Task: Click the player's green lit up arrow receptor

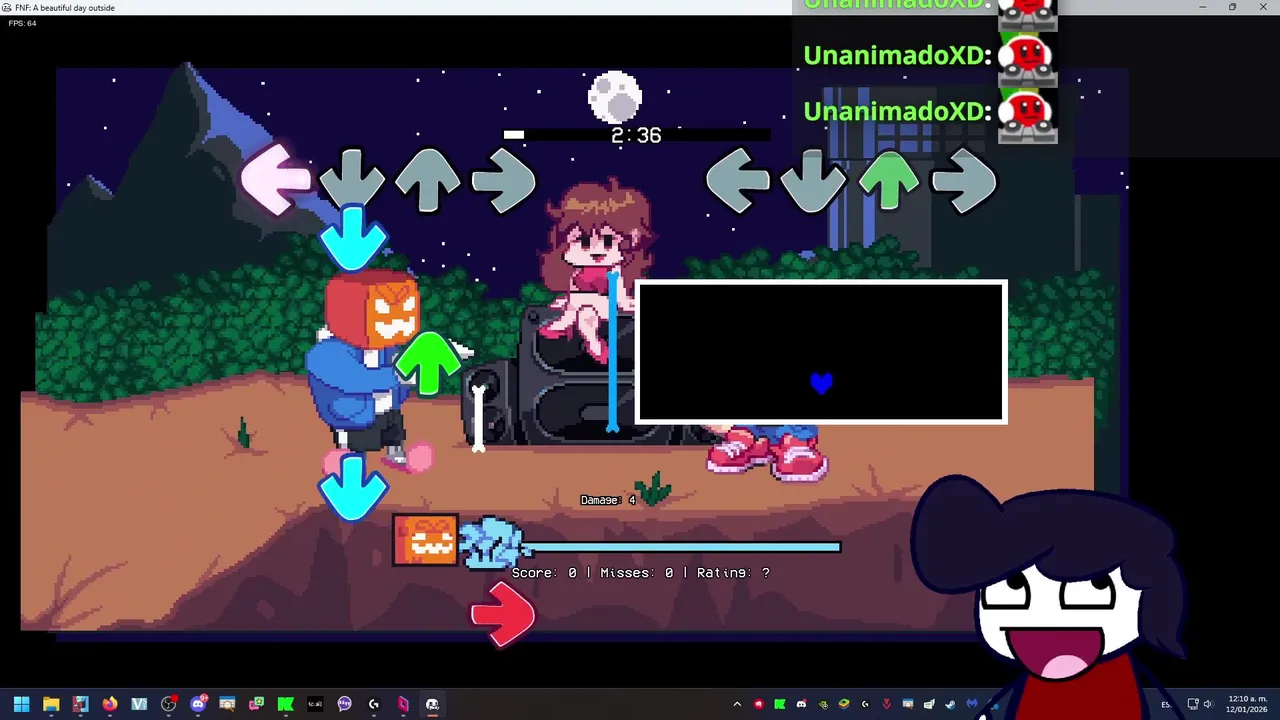Action: (x=889, y=180)
